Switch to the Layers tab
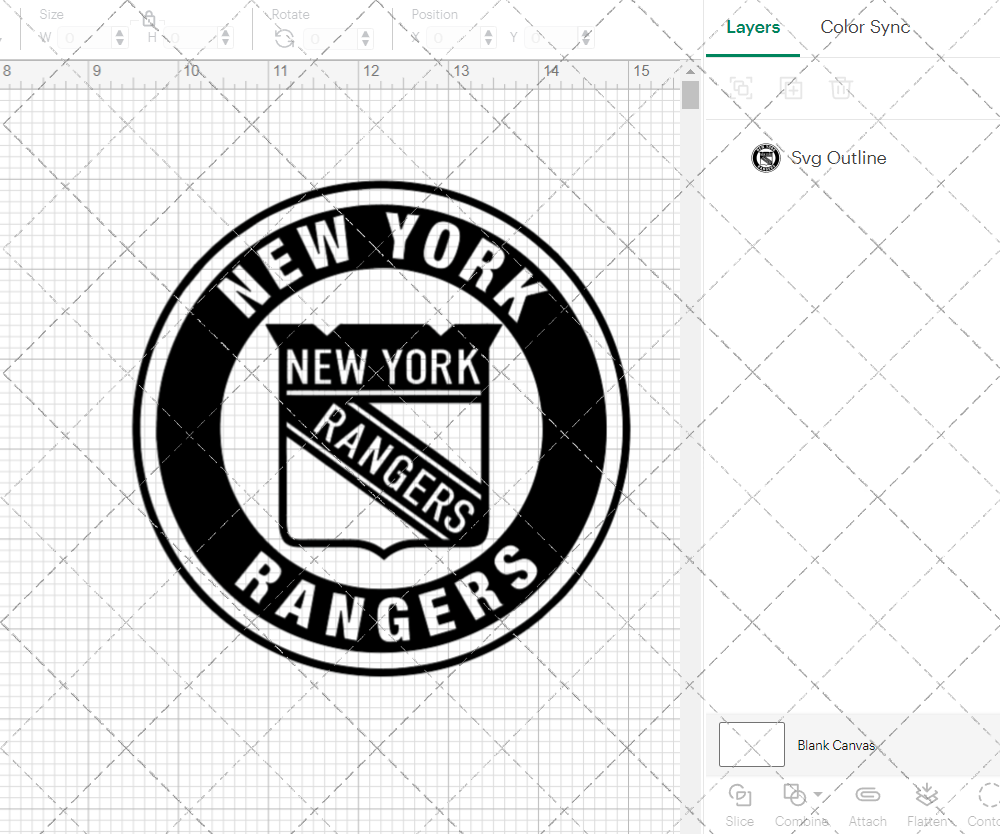1000x834 pixels. (x=753, y=27)
